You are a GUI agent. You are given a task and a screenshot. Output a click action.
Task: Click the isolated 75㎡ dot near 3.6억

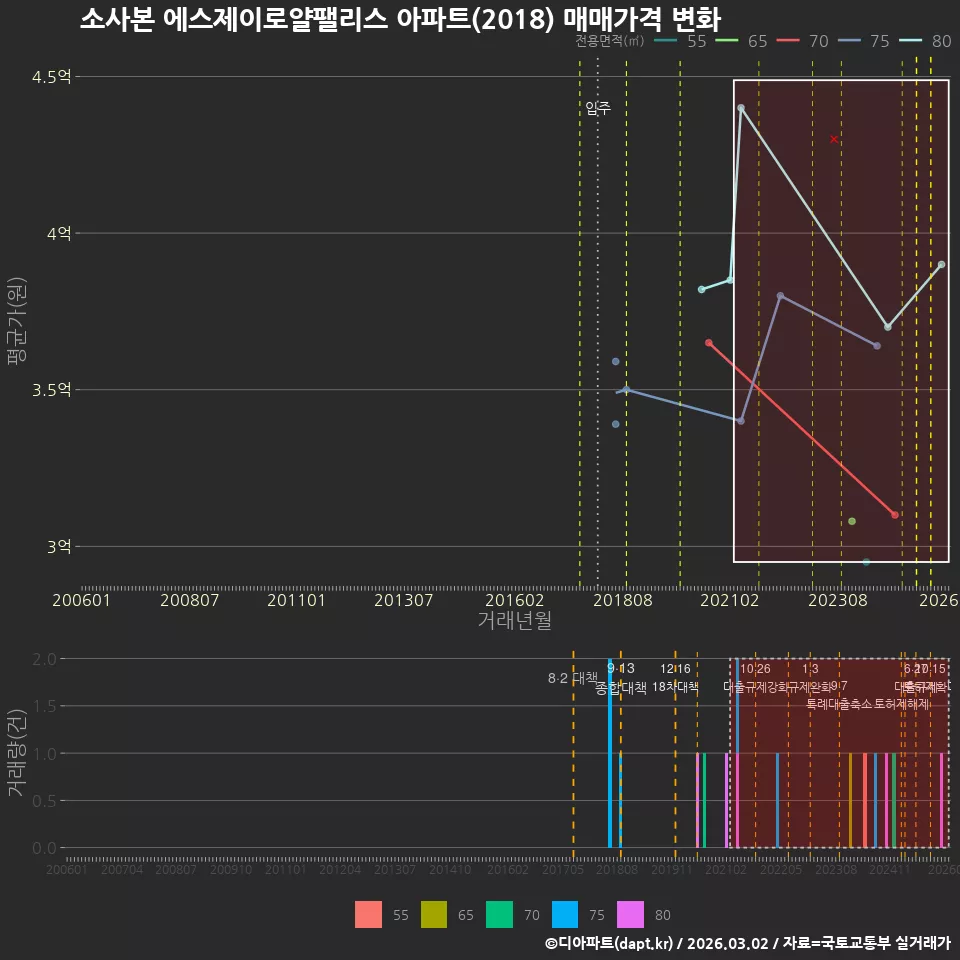616,362
